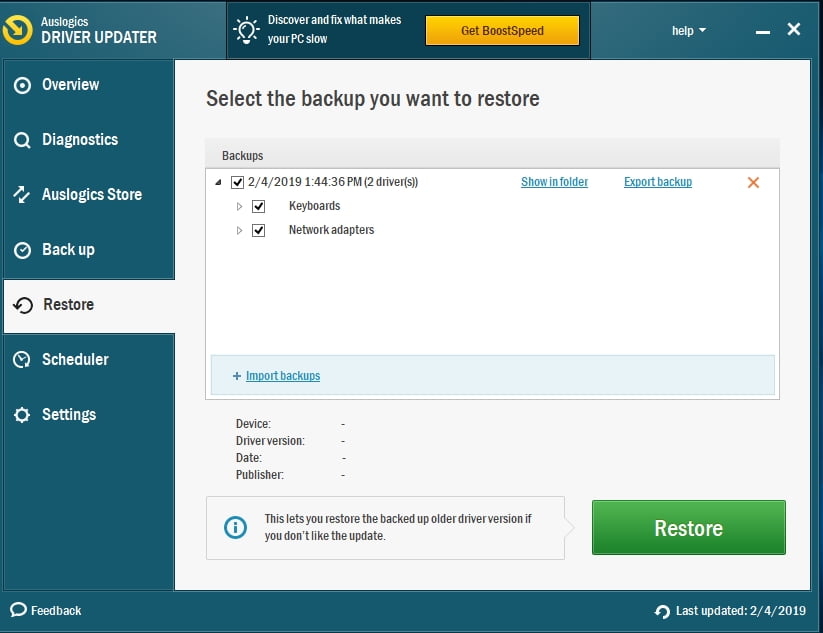Click the Scheduler clock icon
The width and height of the screenshot is (823, 633).
[22, 360]
